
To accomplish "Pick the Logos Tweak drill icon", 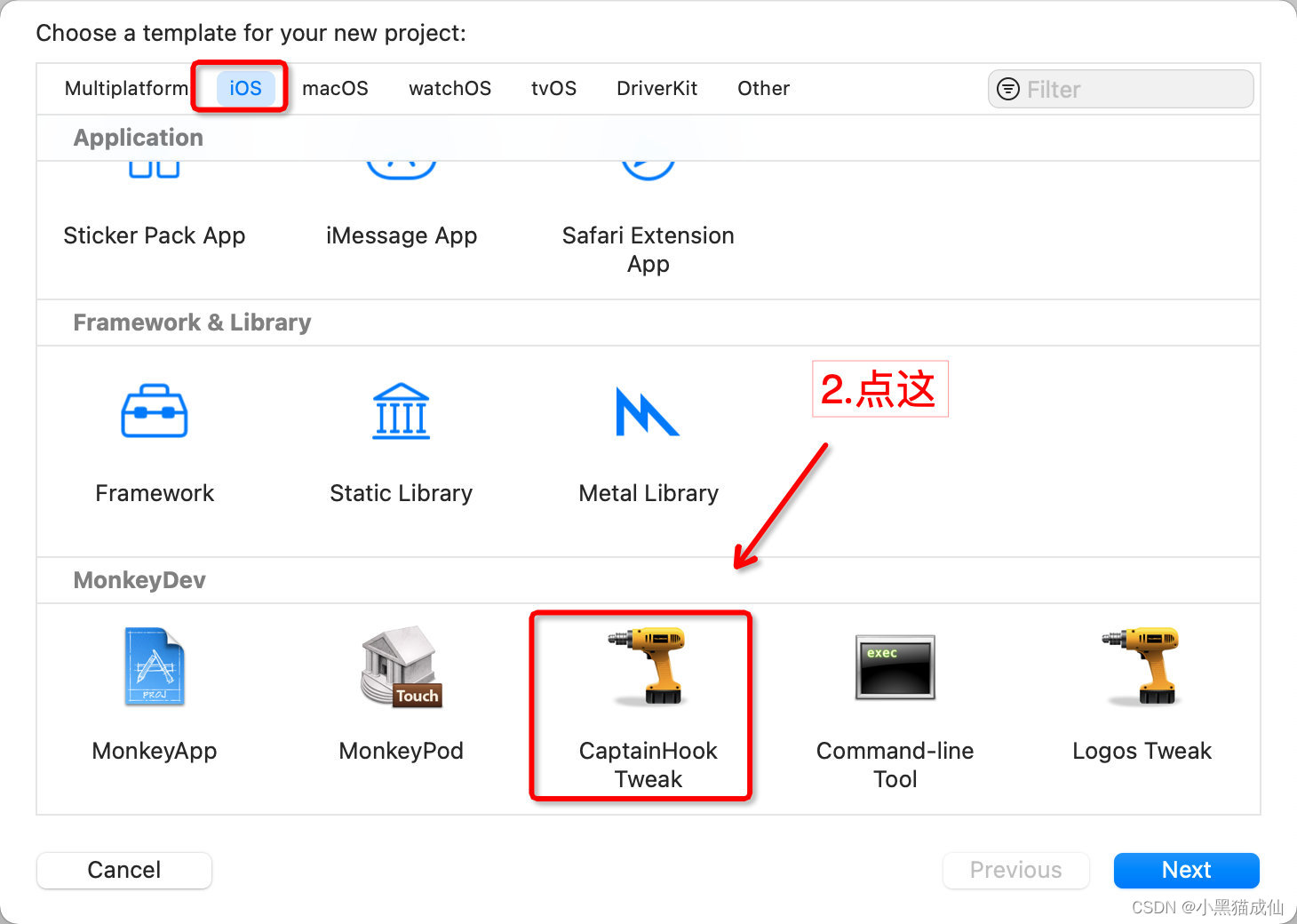I will point(1142,666).
